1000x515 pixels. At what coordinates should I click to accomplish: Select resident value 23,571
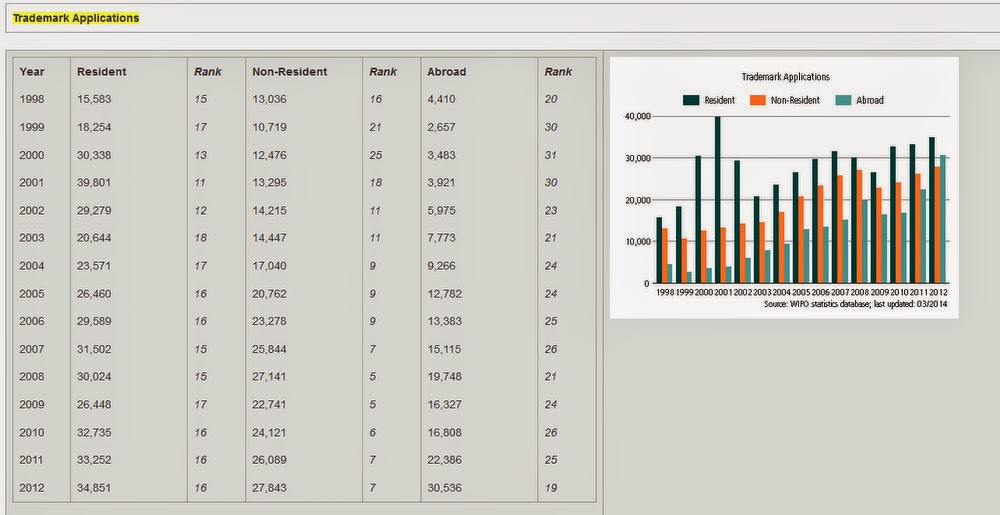pyautogui.click(x=94, y=266)
